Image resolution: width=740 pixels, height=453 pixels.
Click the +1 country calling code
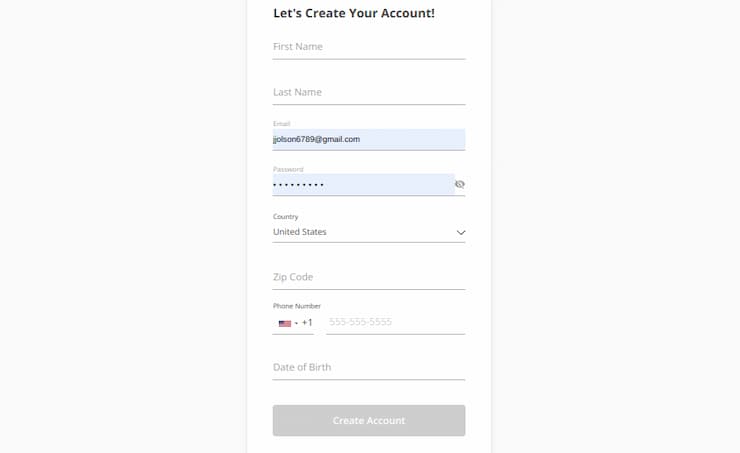pyautogui.click(x=308, y=323)
